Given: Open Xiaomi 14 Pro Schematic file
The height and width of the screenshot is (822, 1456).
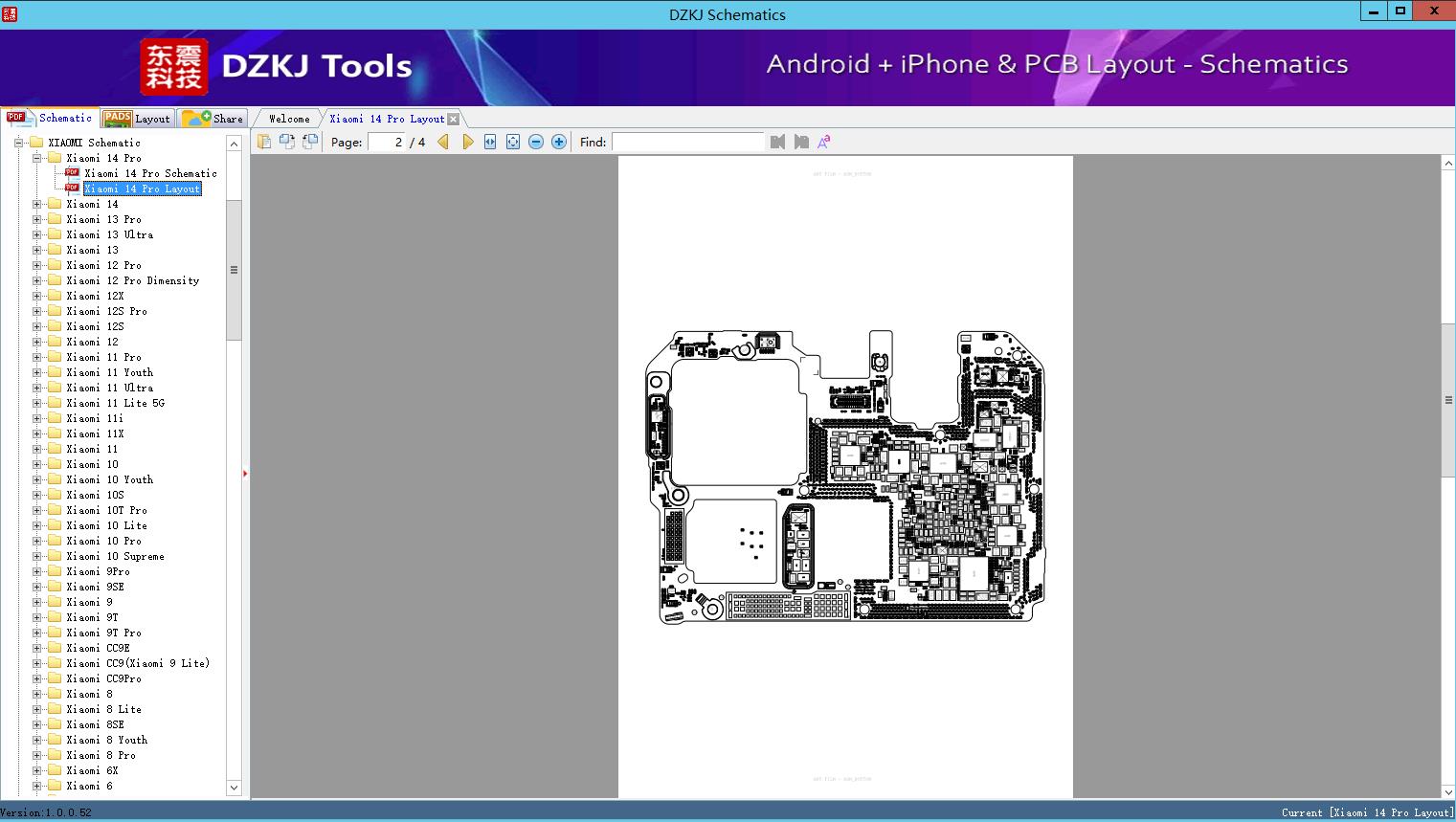Looking at the screenshot, I should coord(150,173).
